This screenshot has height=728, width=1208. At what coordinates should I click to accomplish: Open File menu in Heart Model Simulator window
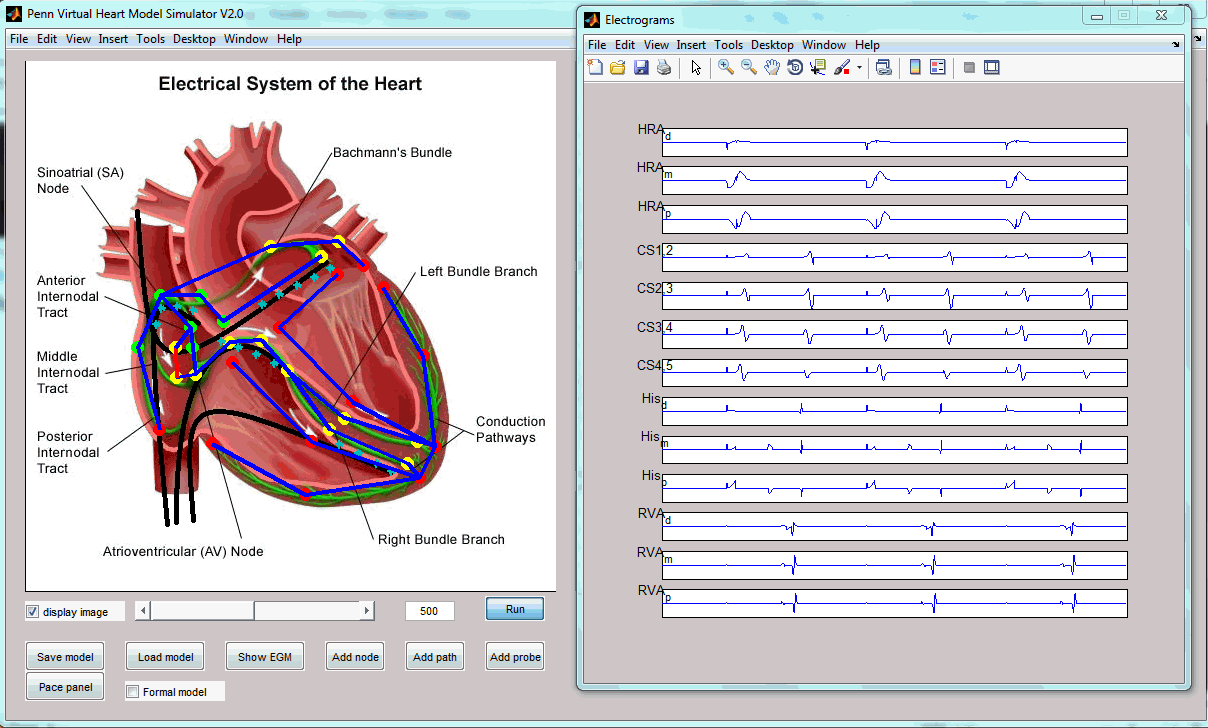coord(19,39)
